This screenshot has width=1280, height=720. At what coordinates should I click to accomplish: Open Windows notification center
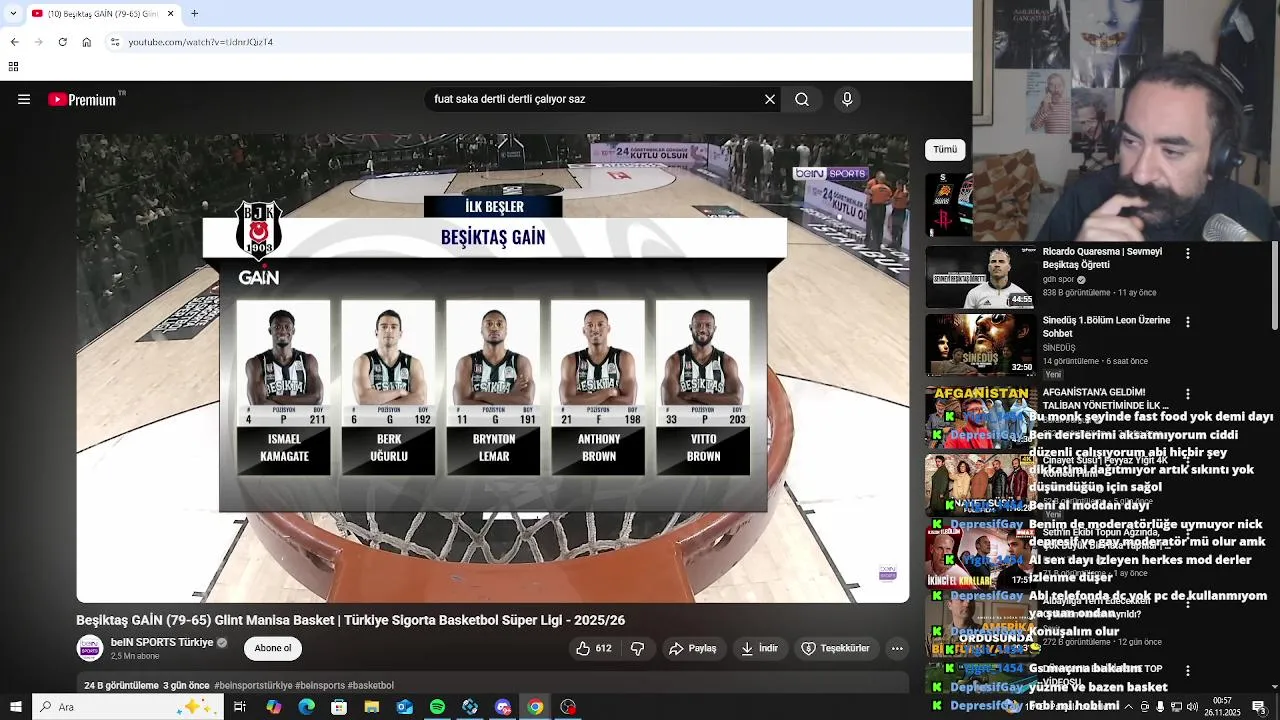point(1258,707)
